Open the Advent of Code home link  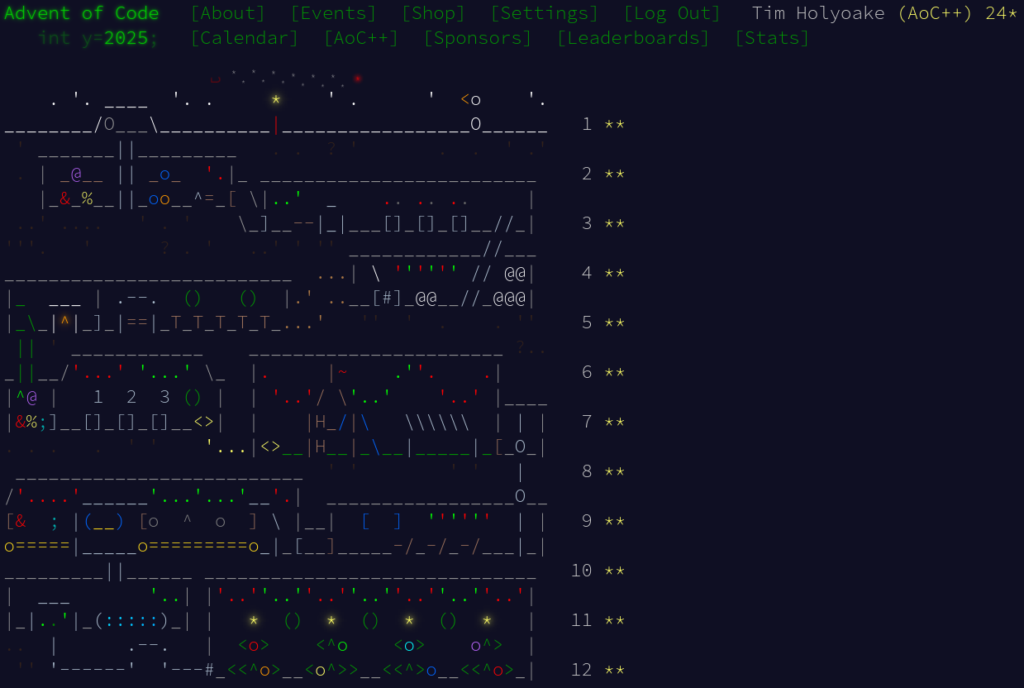click(x=82, y=13)
